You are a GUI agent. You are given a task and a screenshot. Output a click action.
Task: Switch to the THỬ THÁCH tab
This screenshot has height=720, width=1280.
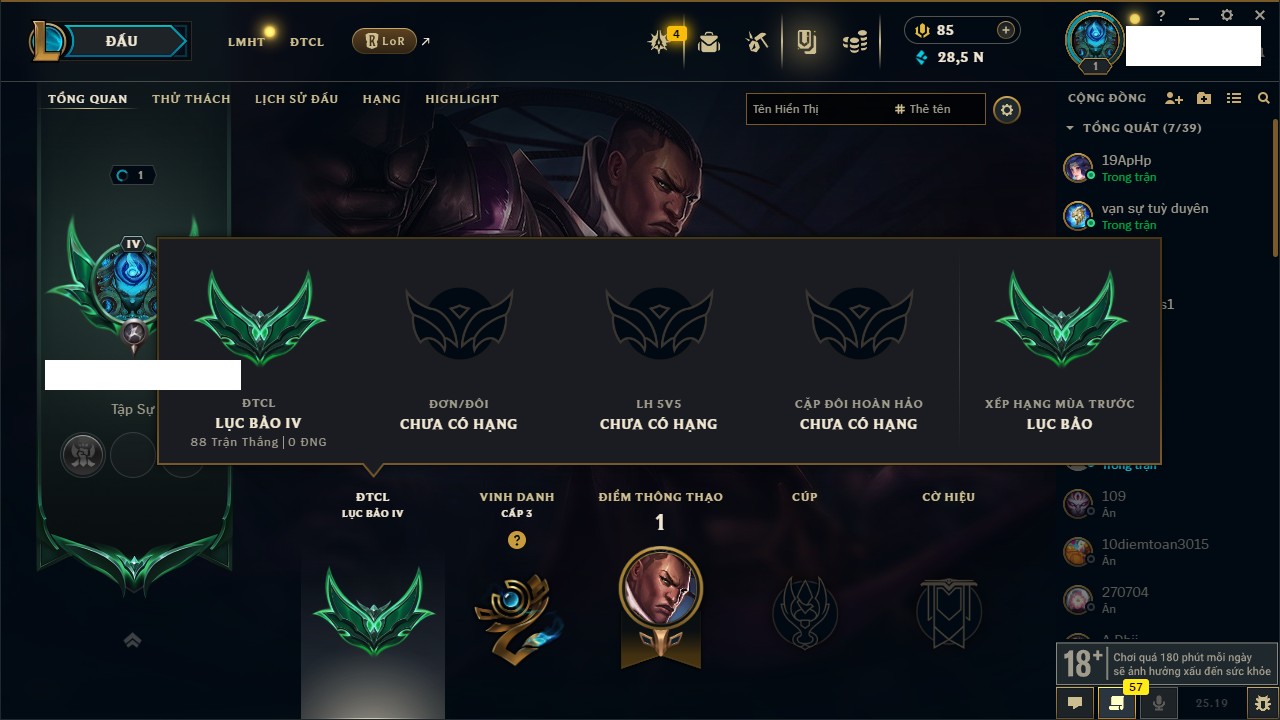[191, 99]
